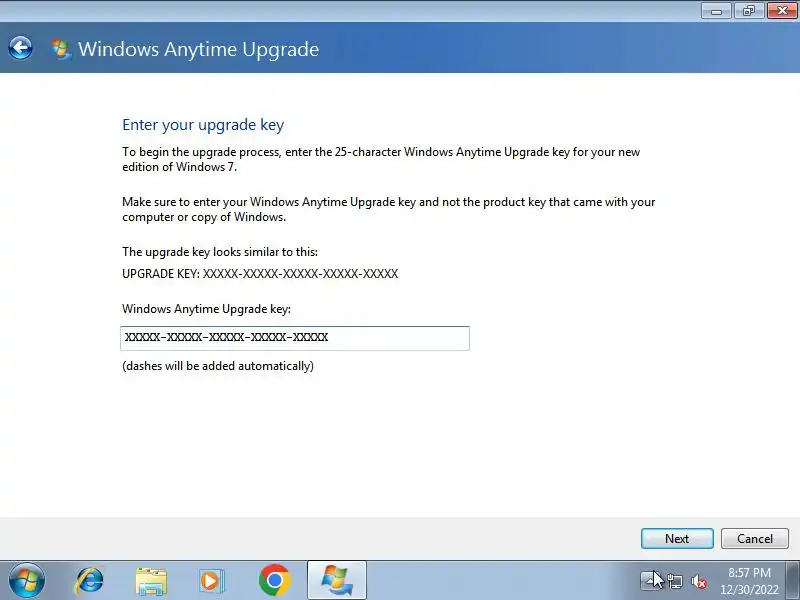Screen dimensions: 800x600
Task: Minimize the Anytime Upgrade window
Action: click(716, 10)
